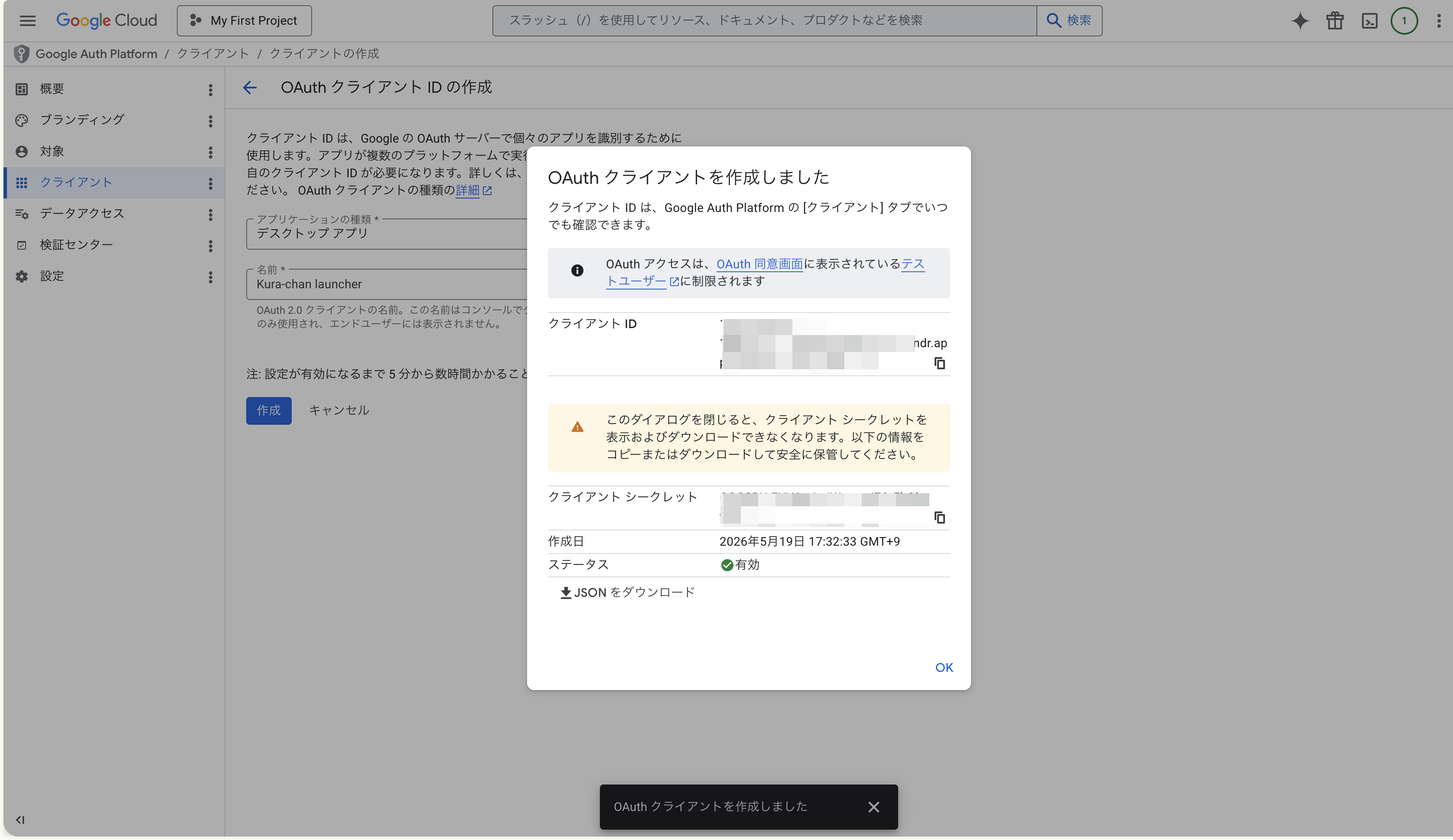1453x840 pixels.
Task: Open the three-dot menu beside 設定
Action: pyautogui.click(x=211, y=277)
